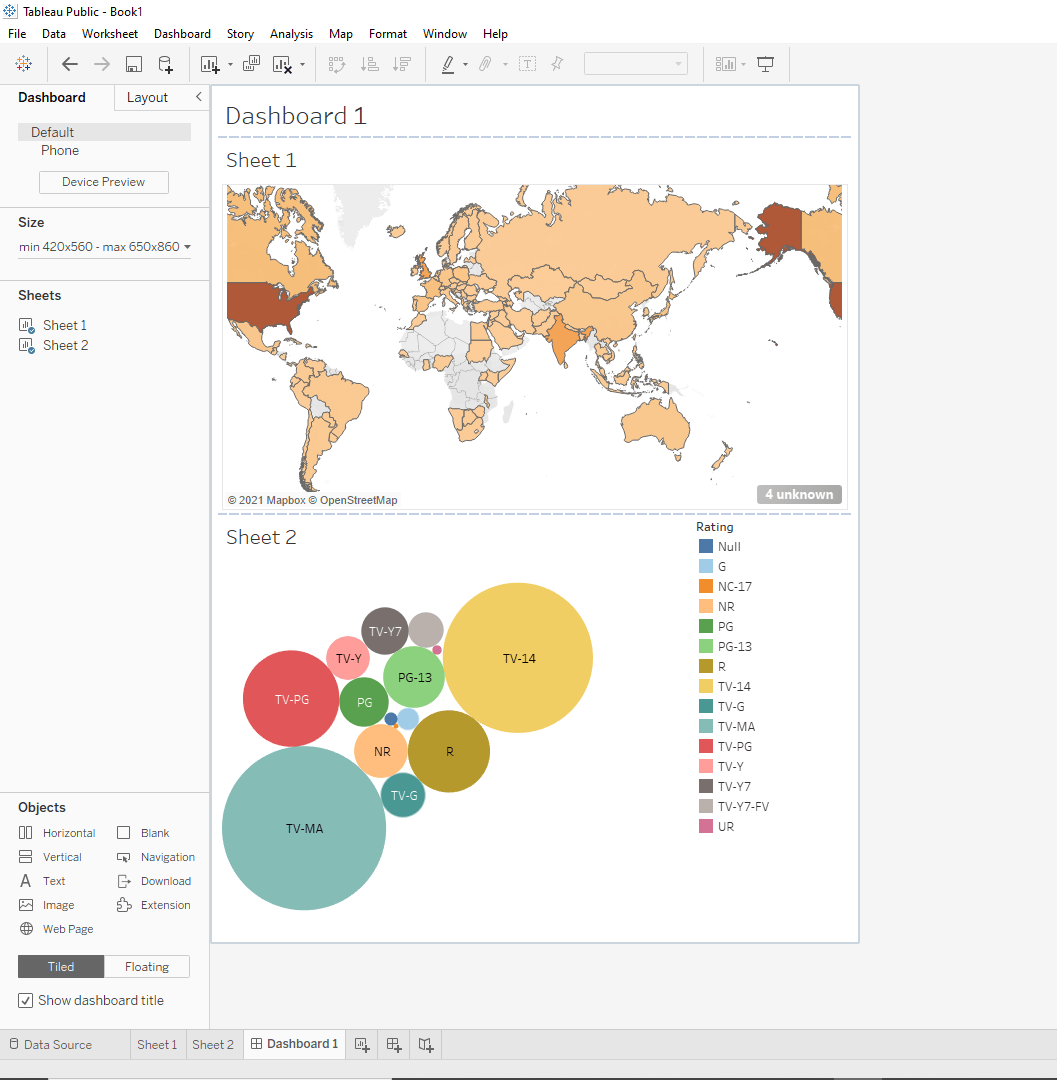Click the Device Preview button

click(103, 182)
